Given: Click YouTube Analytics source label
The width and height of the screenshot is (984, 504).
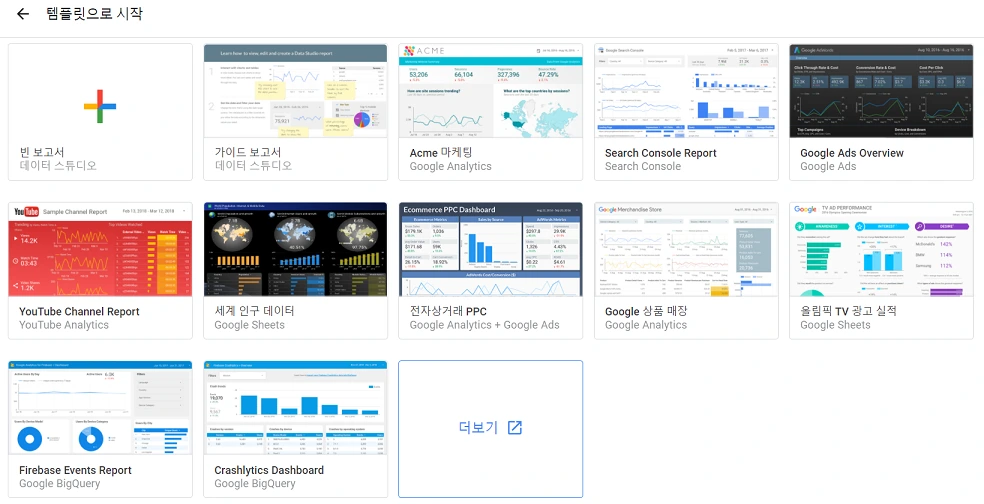Looking at the screenshot, I should point(64,325).
